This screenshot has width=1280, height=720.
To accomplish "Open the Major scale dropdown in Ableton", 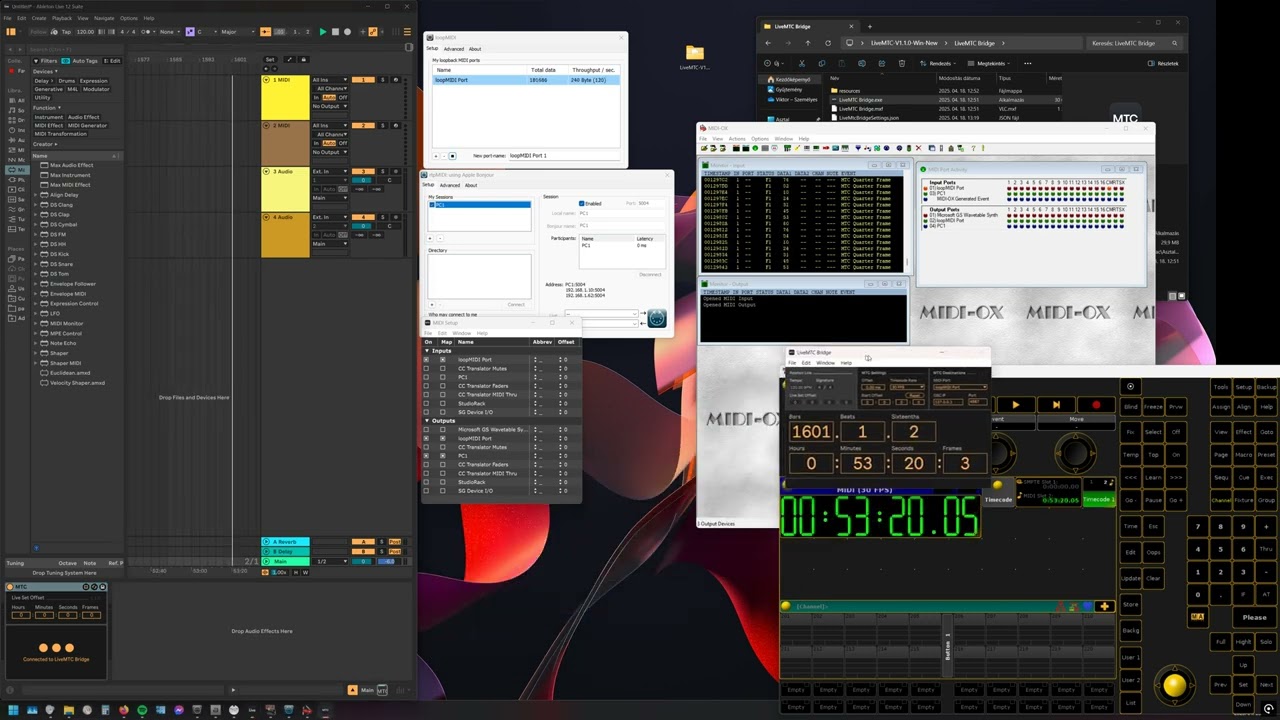I will click(x=237, y=32).
